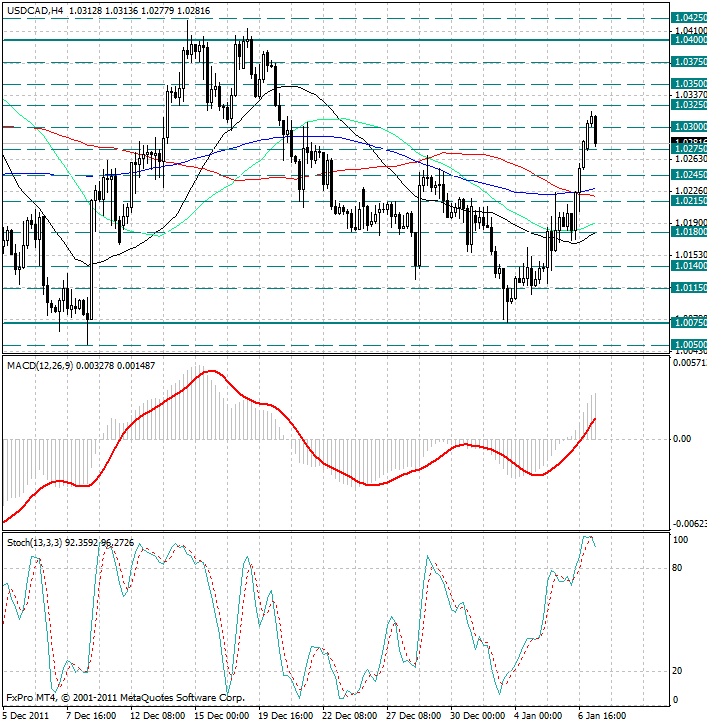Click the 1.0140 price level label
This screenshot has height=723, width=707.
(x=689, y=266)
